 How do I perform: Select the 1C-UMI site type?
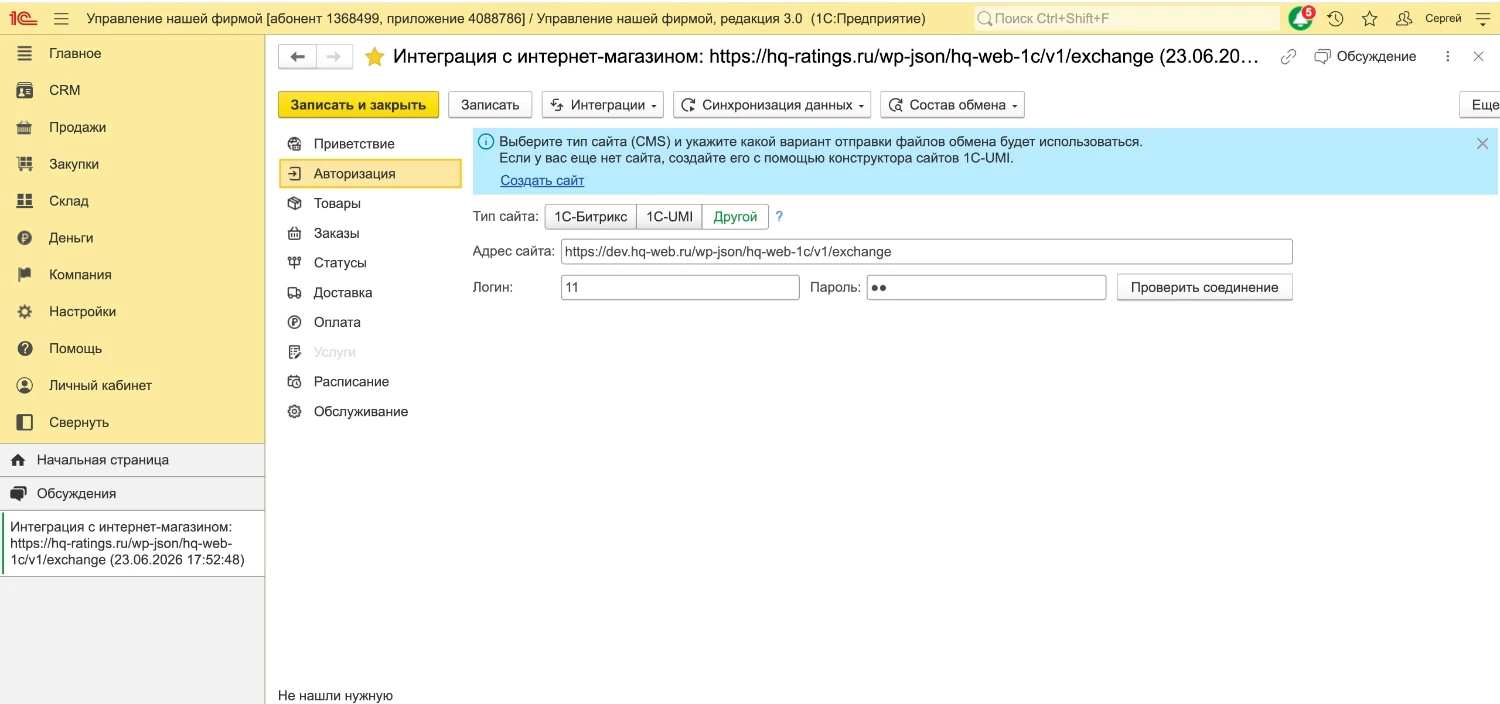(669, 217)
